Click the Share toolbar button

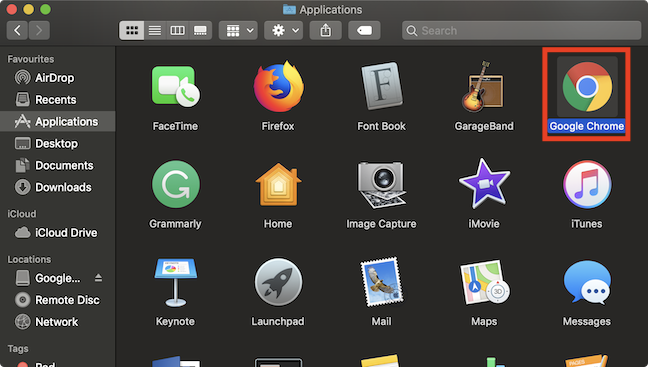(x=326, y=30)
